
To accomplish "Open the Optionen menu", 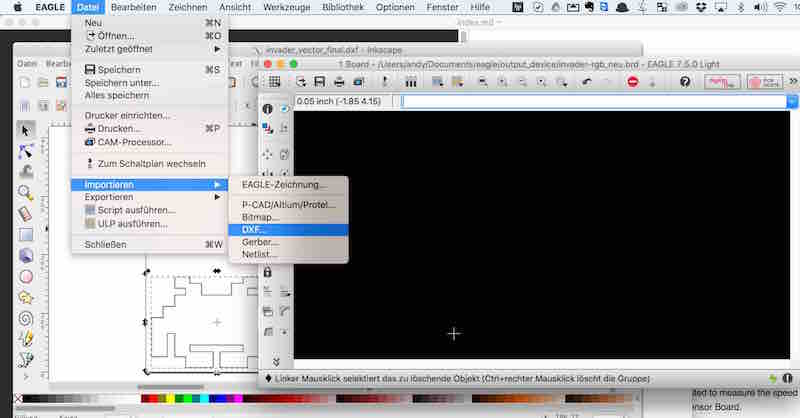I will click(x=395, y=7).
